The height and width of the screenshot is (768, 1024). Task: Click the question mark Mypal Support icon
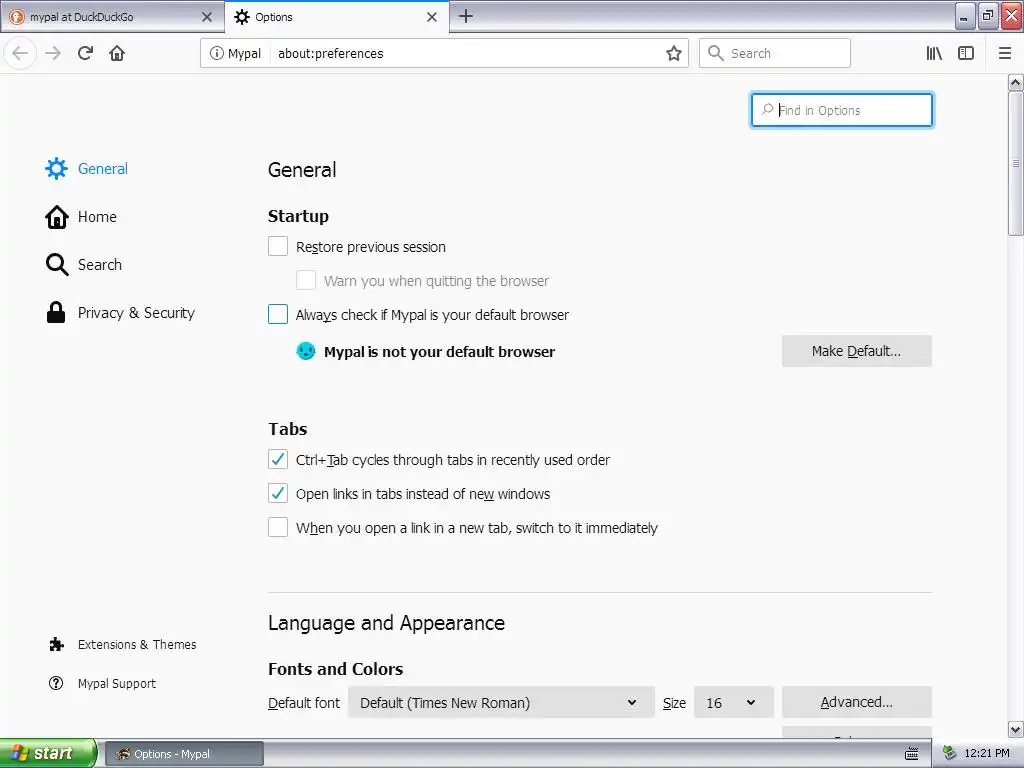[x=56, y=683]
